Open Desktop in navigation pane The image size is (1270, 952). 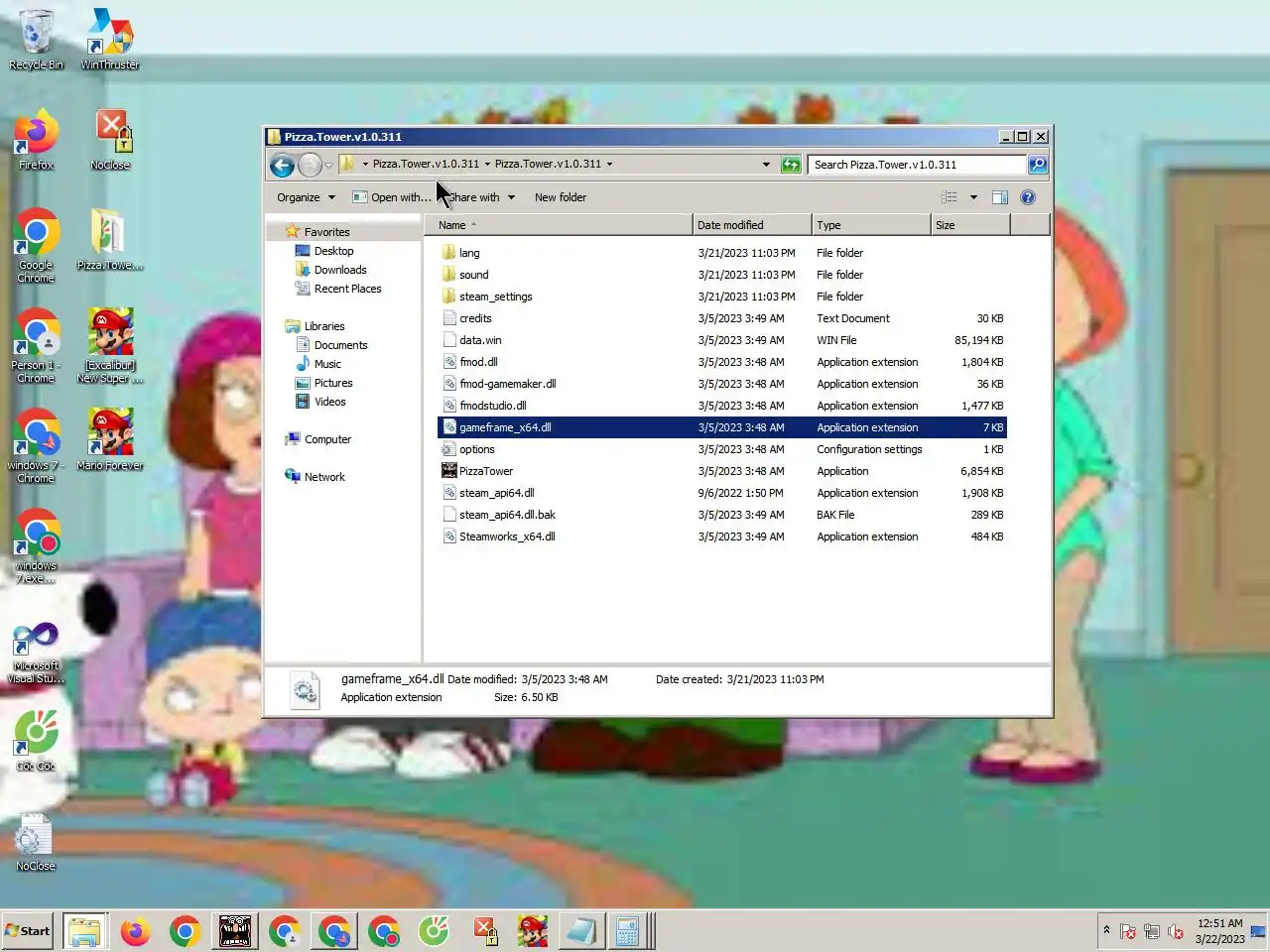pos(333,251)
